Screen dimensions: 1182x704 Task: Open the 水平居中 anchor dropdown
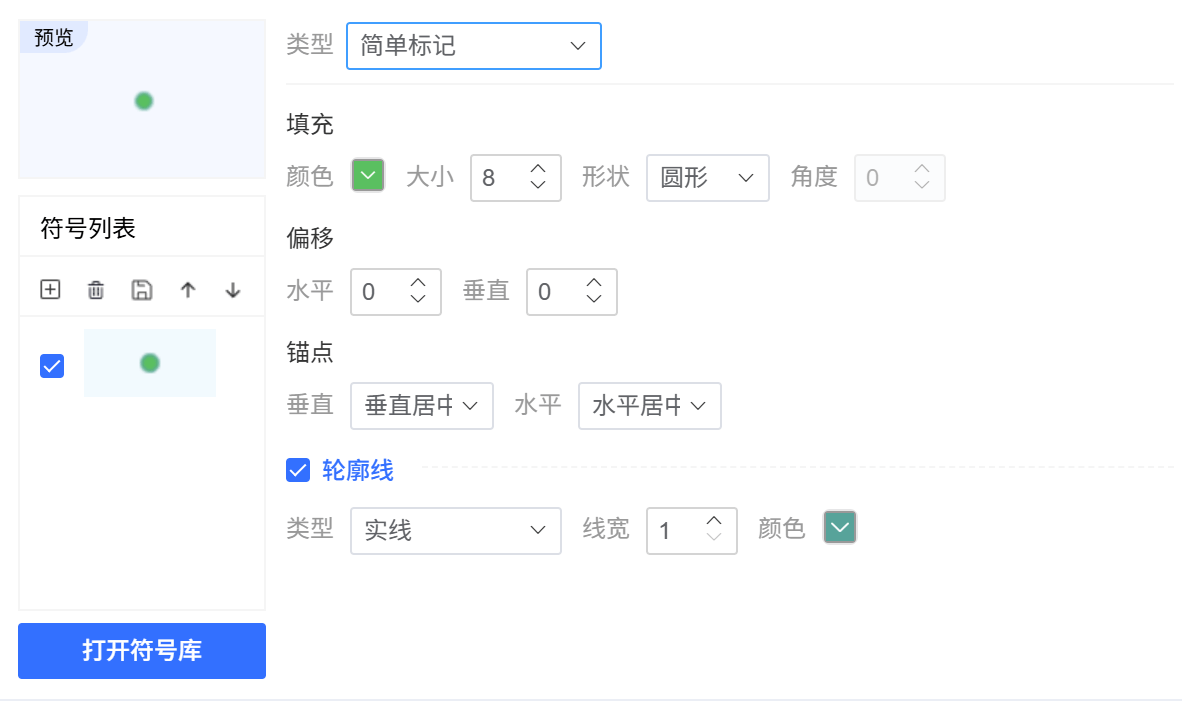pyautogui.click(x=649, y=405)
